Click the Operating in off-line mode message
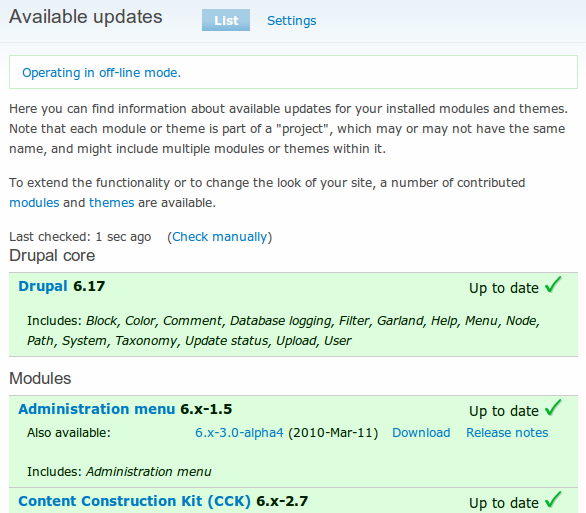586x513 pixels. (101, 72)
